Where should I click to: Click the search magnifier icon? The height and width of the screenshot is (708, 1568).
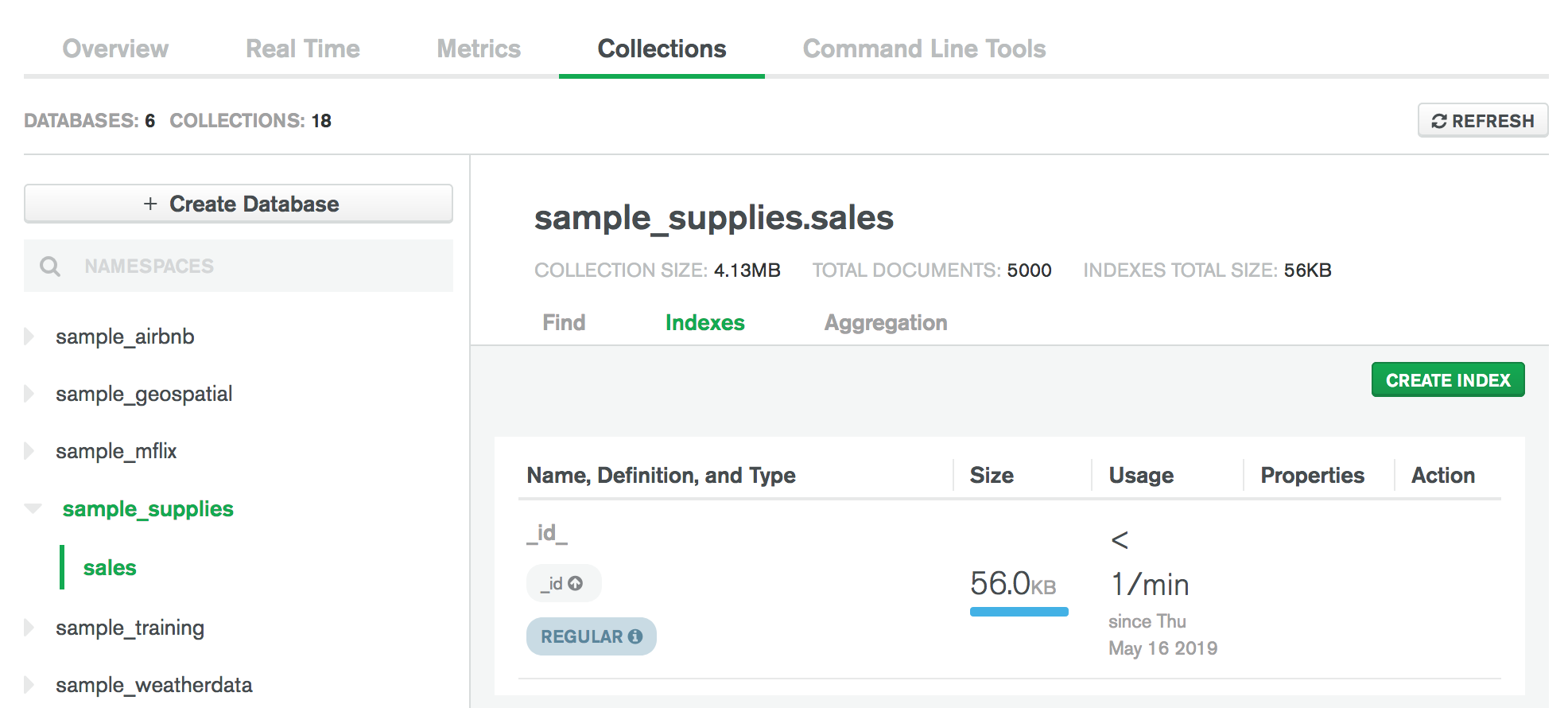click(50, 266)
